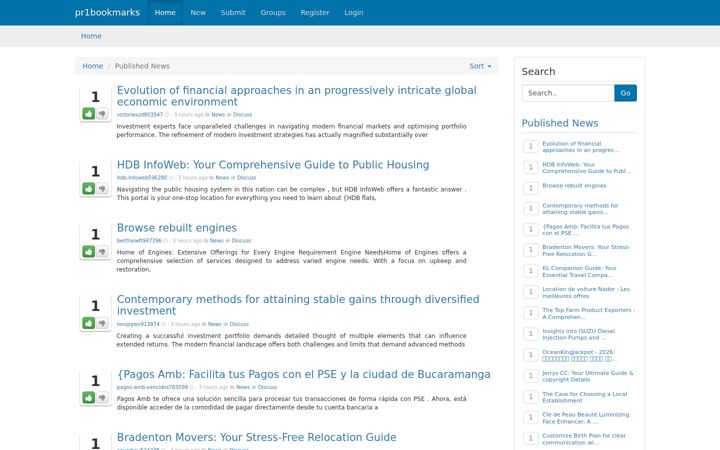720x450 pixels.
Task: Click the Go search button
Action: [625, 93]
